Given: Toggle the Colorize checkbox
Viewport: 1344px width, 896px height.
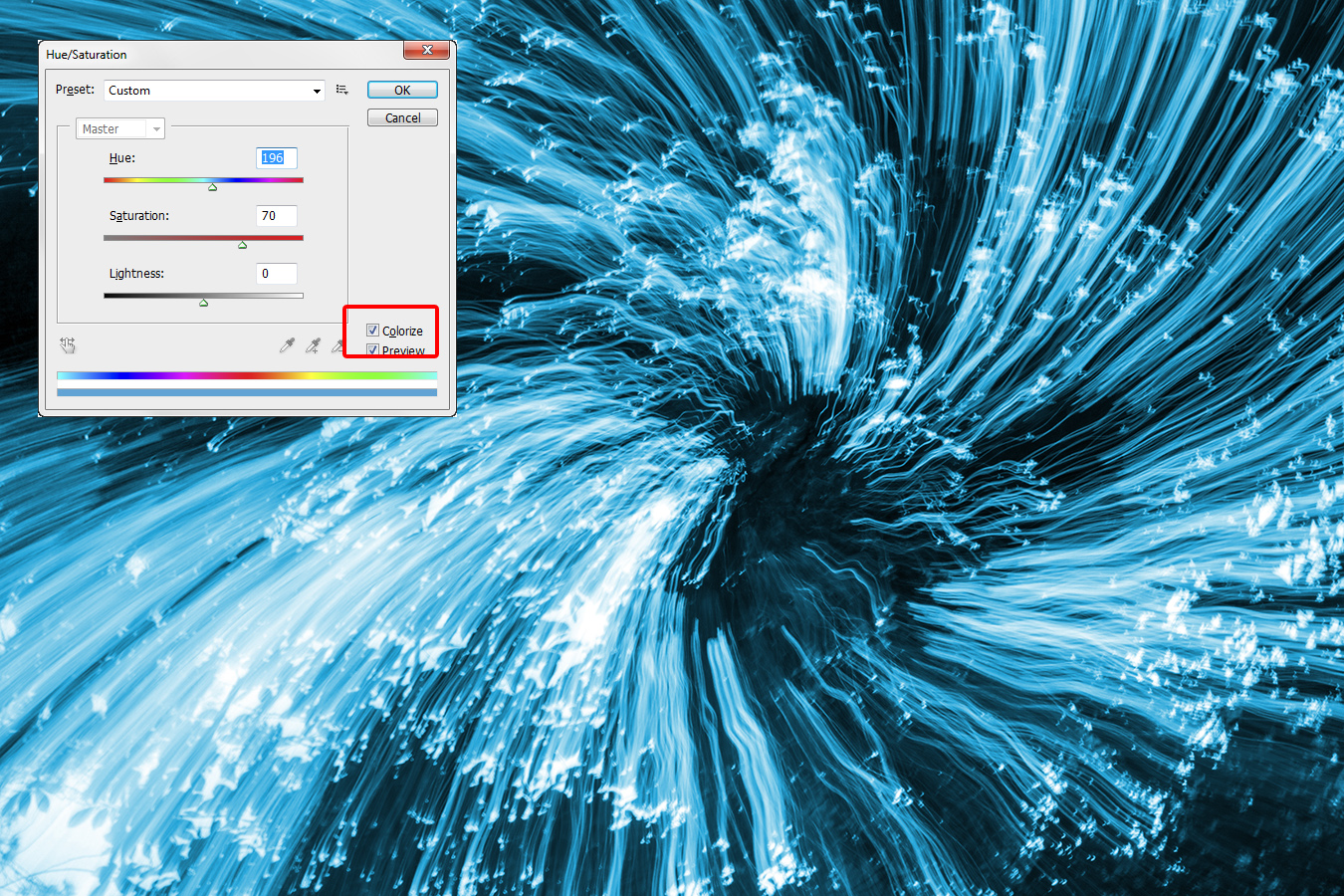Looking at the screenshot, I should 372,331.
